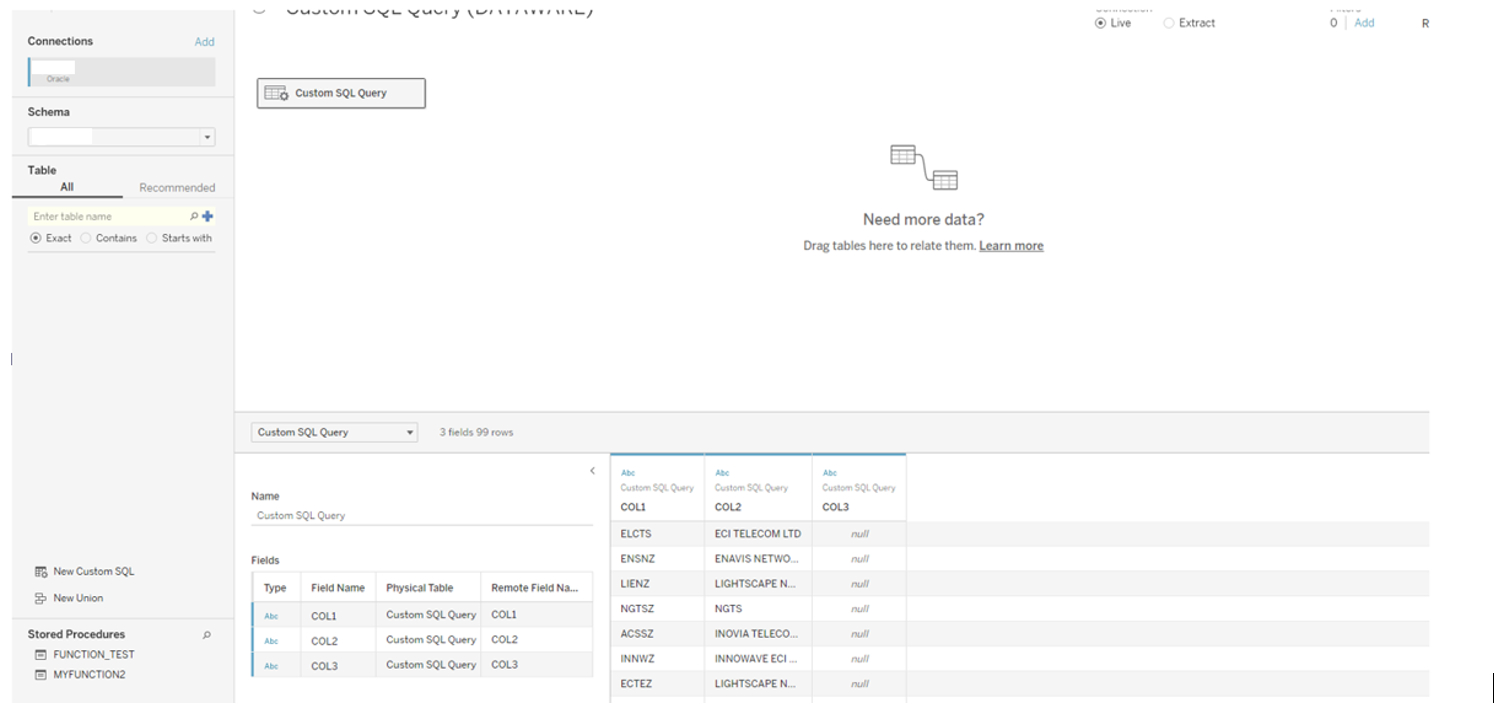
Task: Switch to the All tables tab
Action: pyautogui.click(x=67, y=187)
